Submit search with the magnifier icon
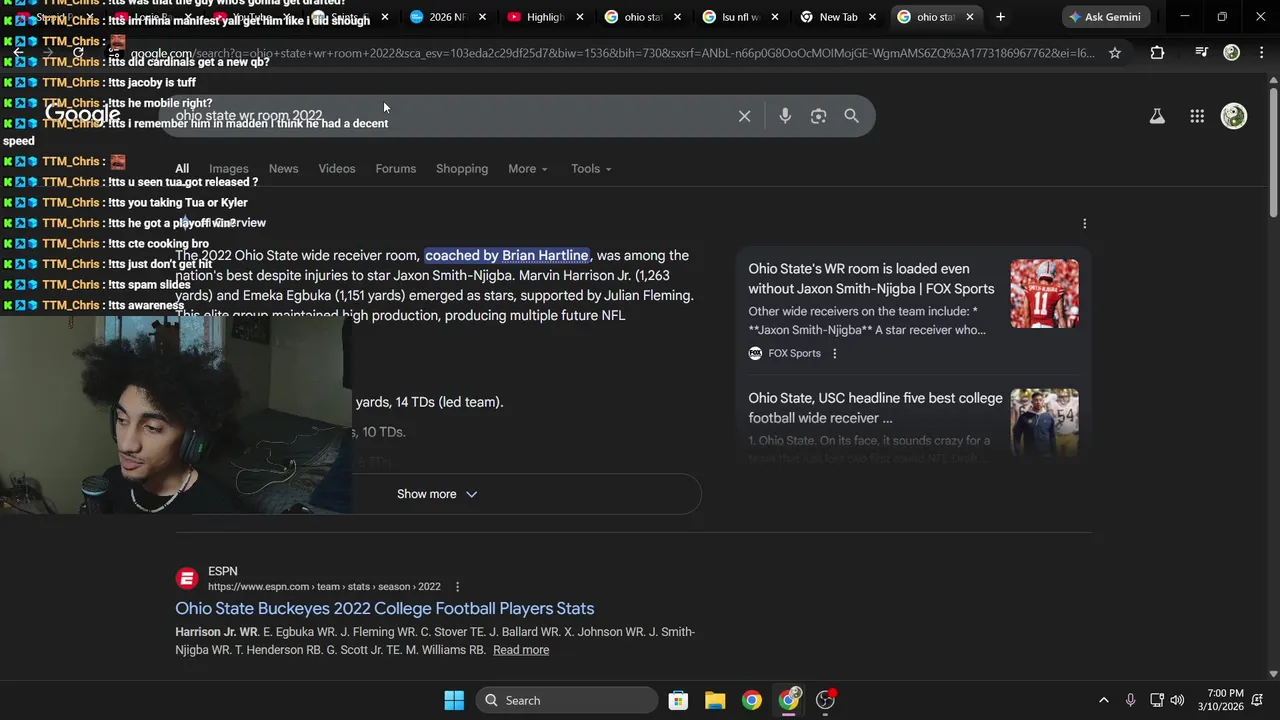 click(x=851, y=116)
